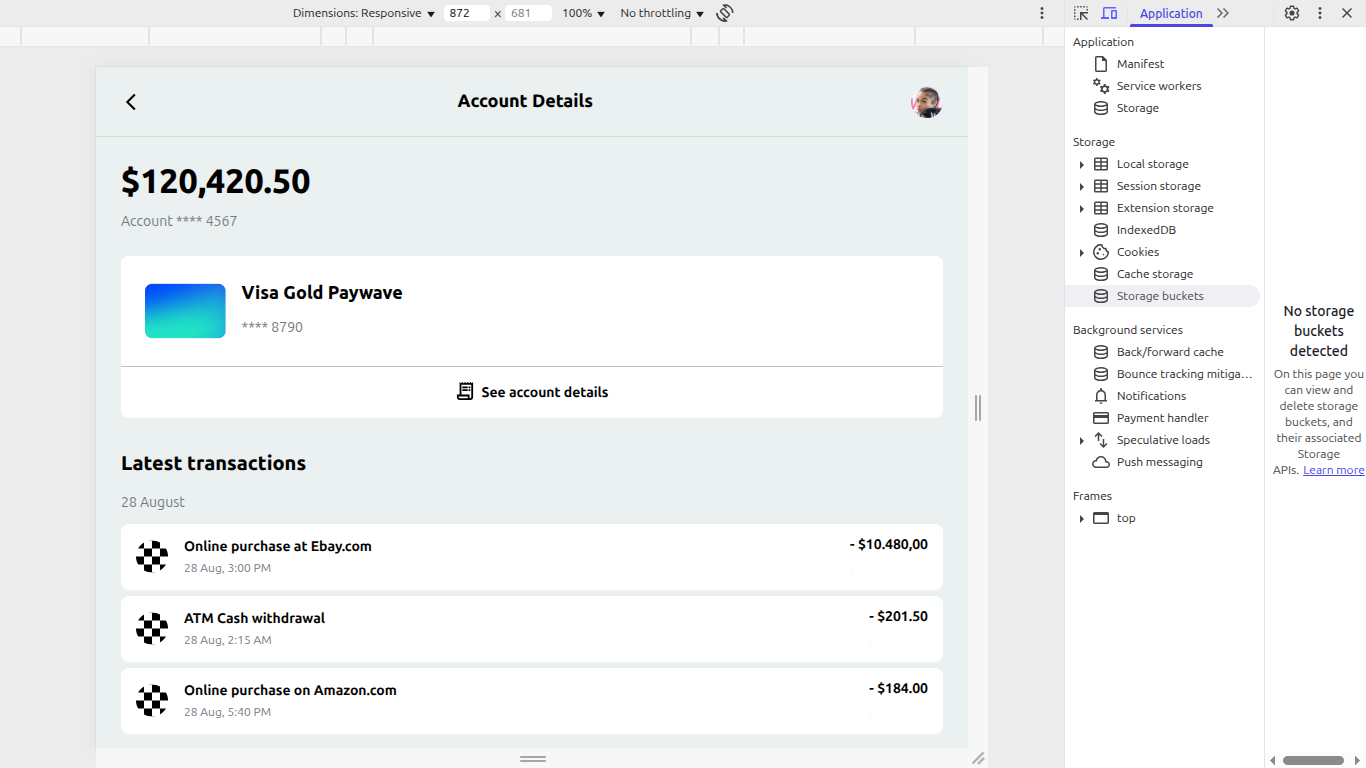Click the Cookies cookie icon
This screenshot has width=1366, height=768.
pyautogui.click(x=1101, y=252)
